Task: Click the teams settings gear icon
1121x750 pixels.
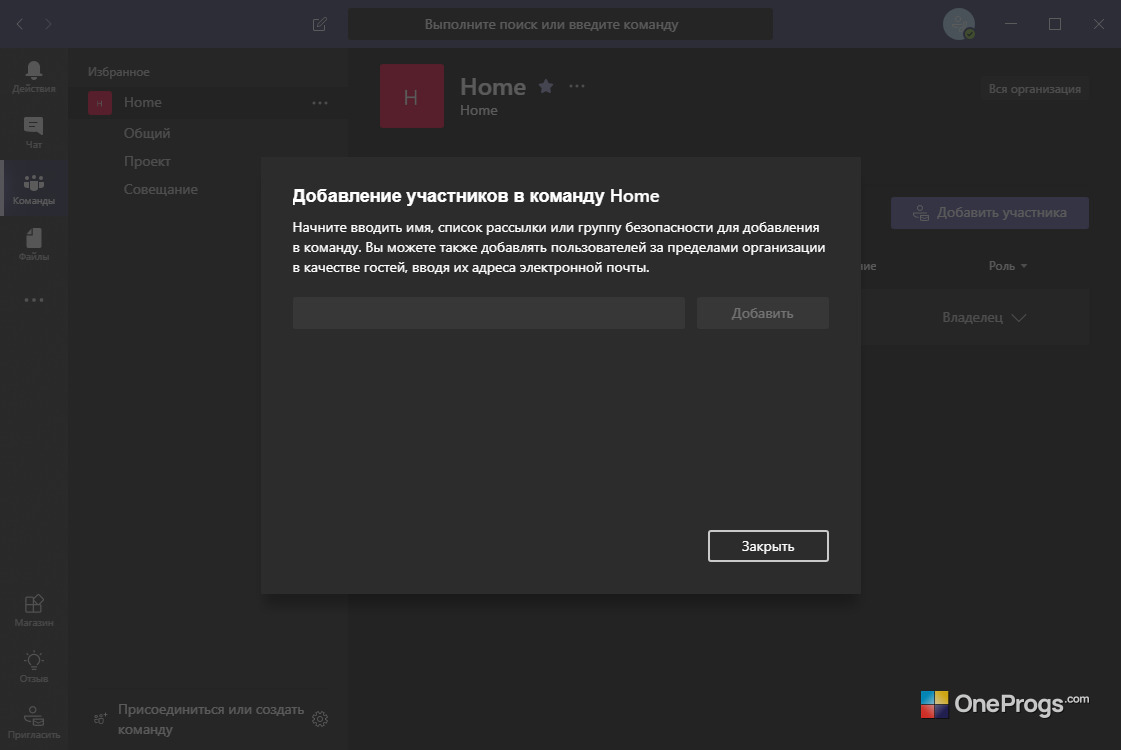Action: point(320,719)
